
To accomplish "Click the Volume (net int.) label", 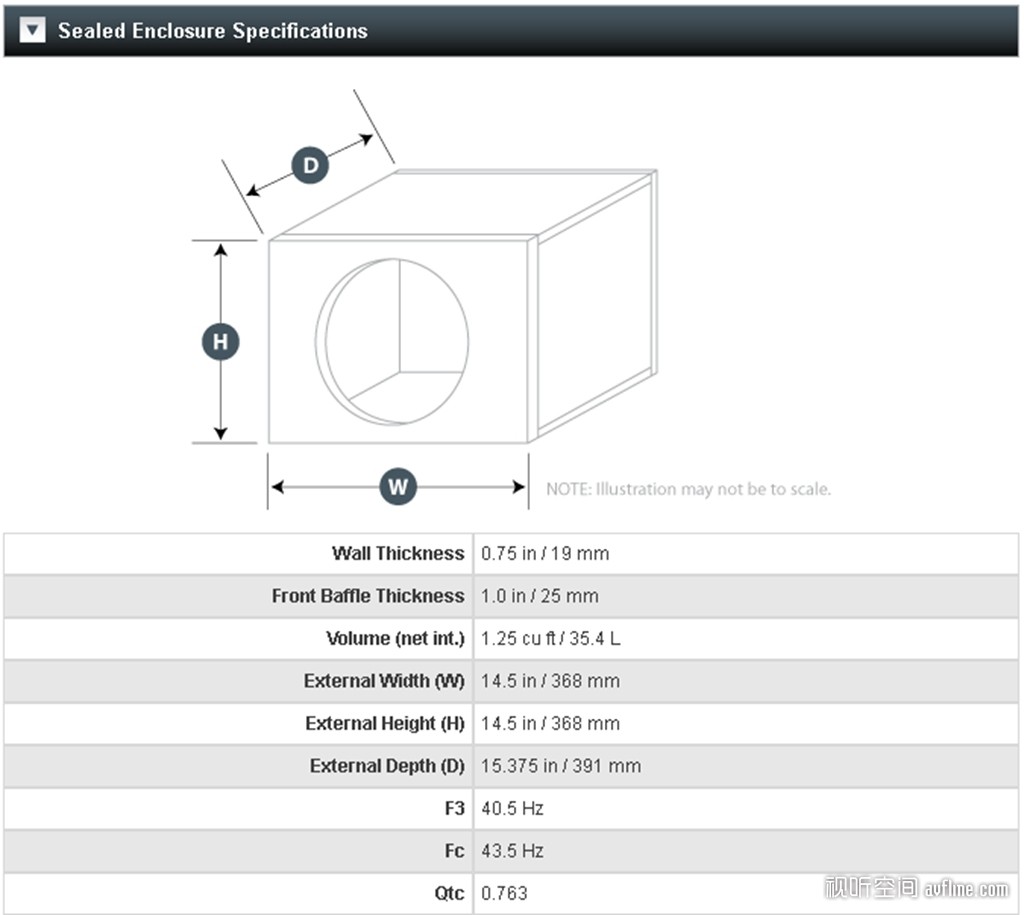I will tap(395, 638).
